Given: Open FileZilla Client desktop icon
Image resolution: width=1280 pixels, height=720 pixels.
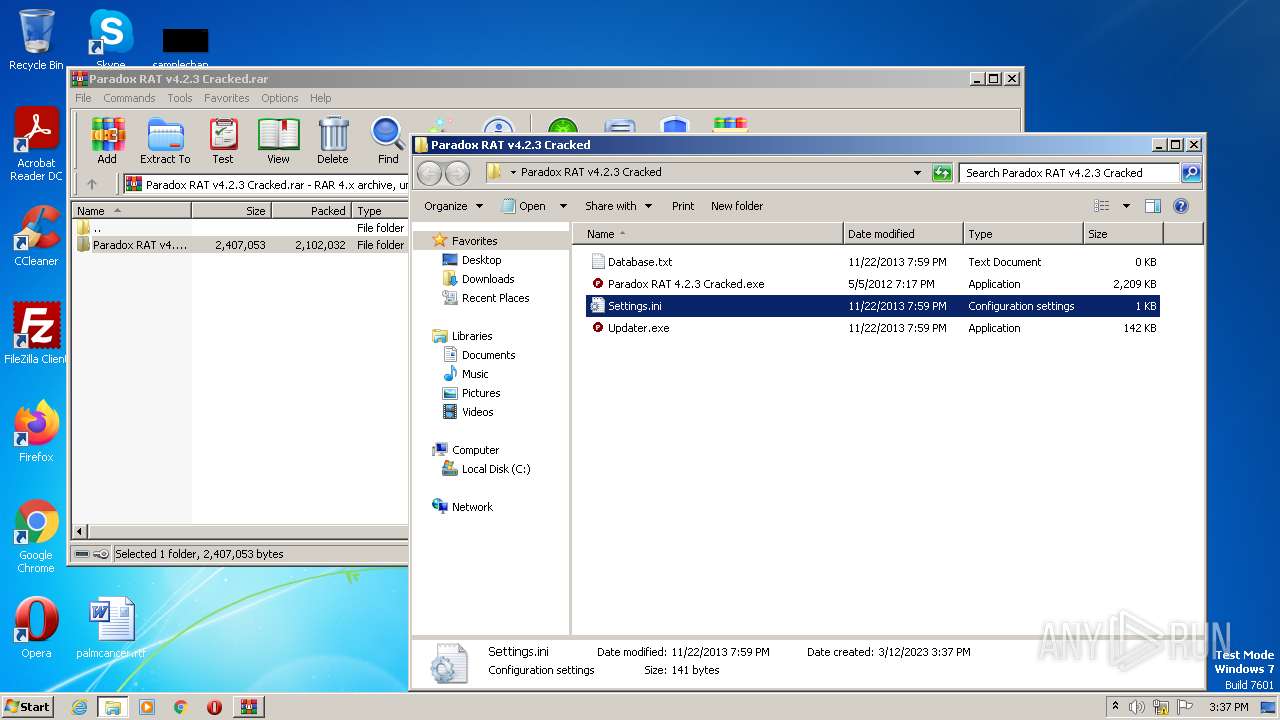Looking at the screenshot, I should (36, 333).
